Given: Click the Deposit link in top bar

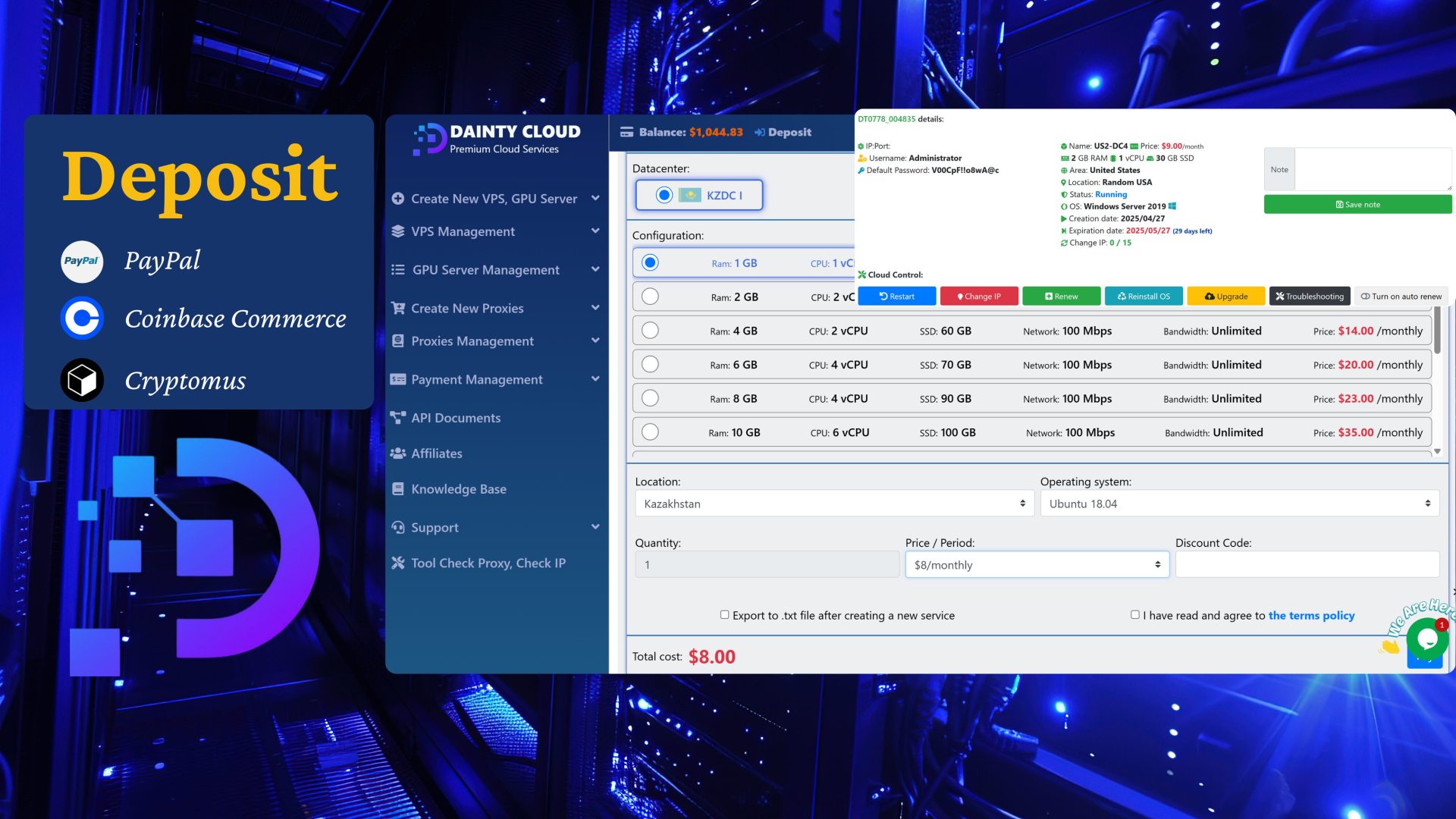Looking at the screenshot, I should [789, 132].
